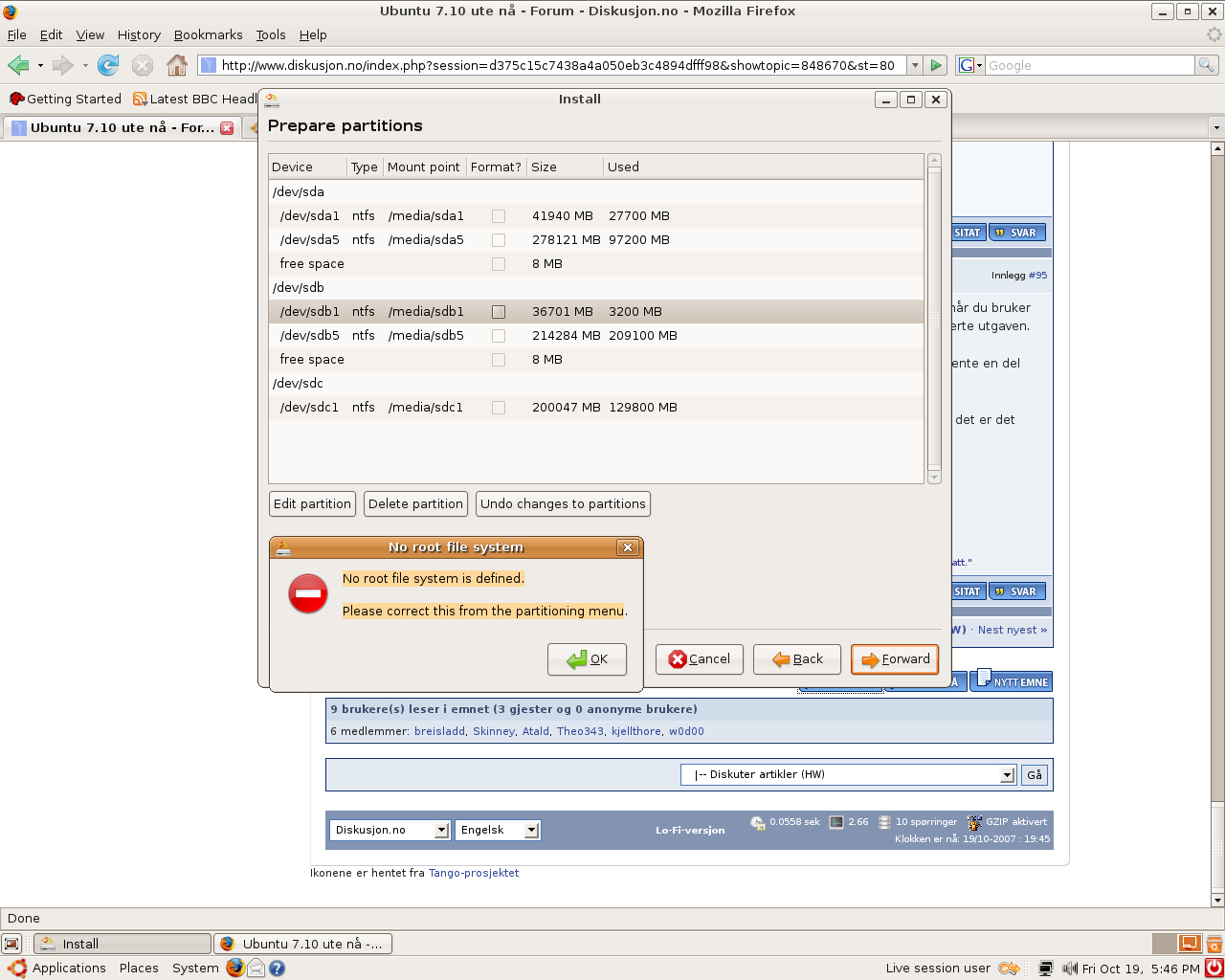Open the Diskuter artikler (HW) forum dropdown
Viewport: 1225px width, 980px height.
(x=848, y=774)
